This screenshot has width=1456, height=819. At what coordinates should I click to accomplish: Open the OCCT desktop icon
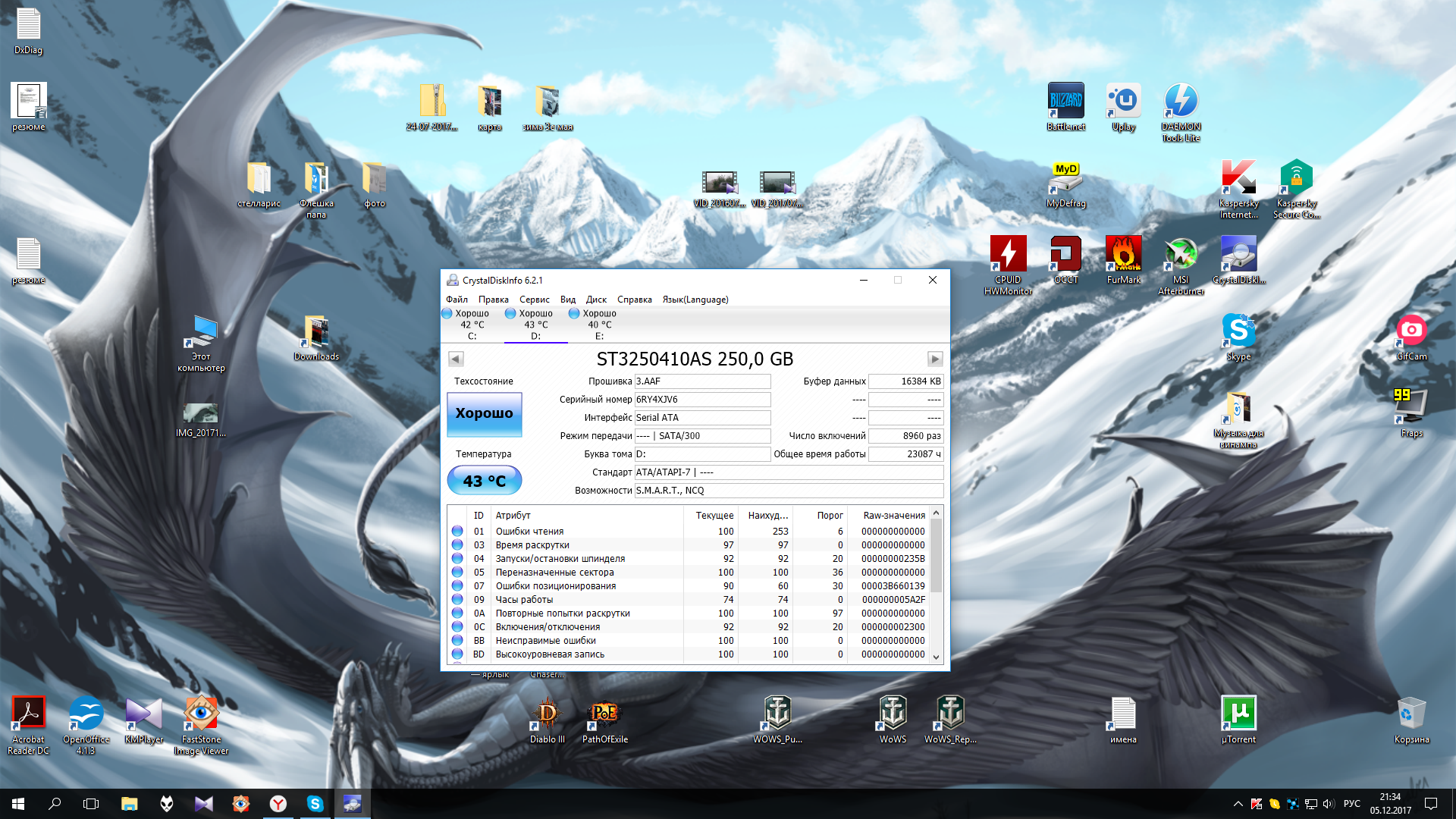pos(1065,260)
